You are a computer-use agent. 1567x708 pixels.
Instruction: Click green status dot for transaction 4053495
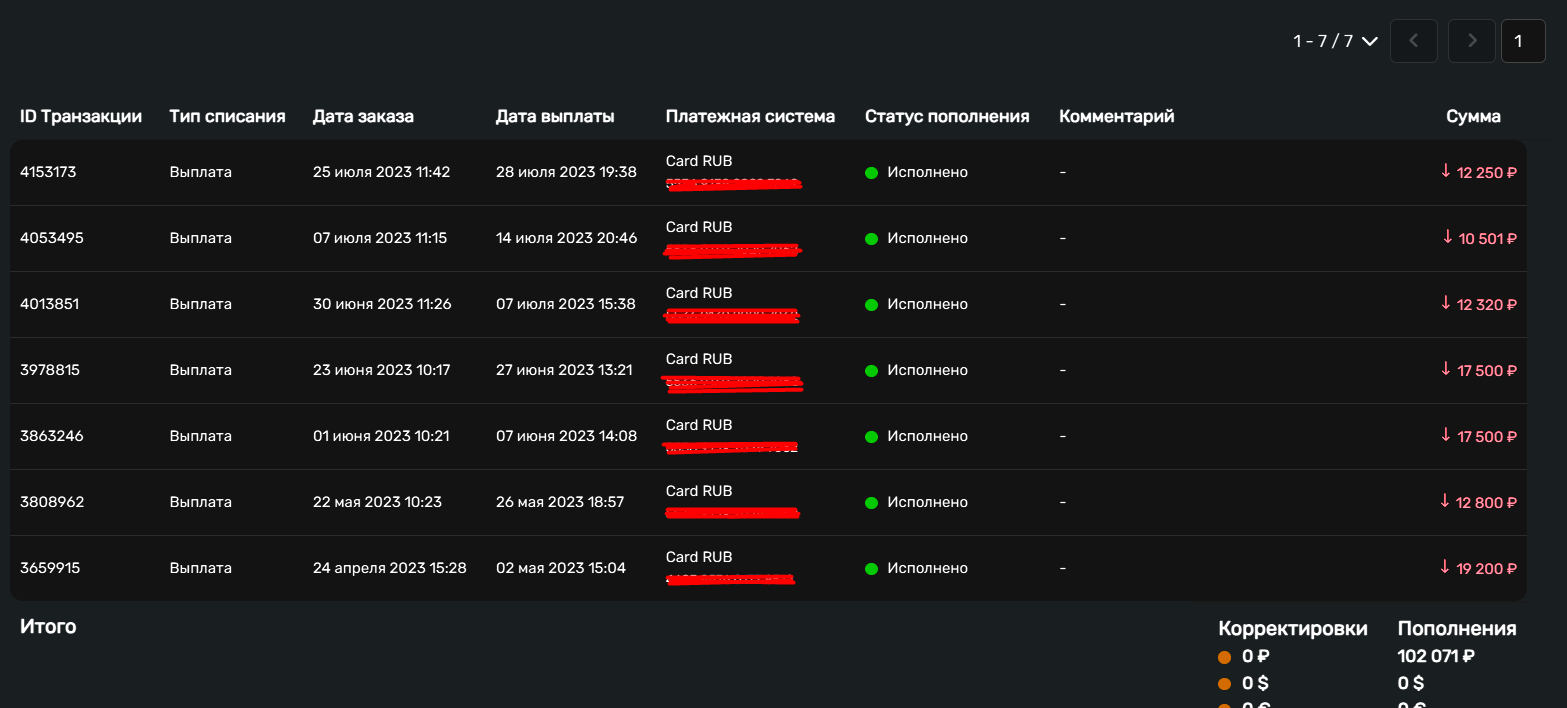click(871, 239)
